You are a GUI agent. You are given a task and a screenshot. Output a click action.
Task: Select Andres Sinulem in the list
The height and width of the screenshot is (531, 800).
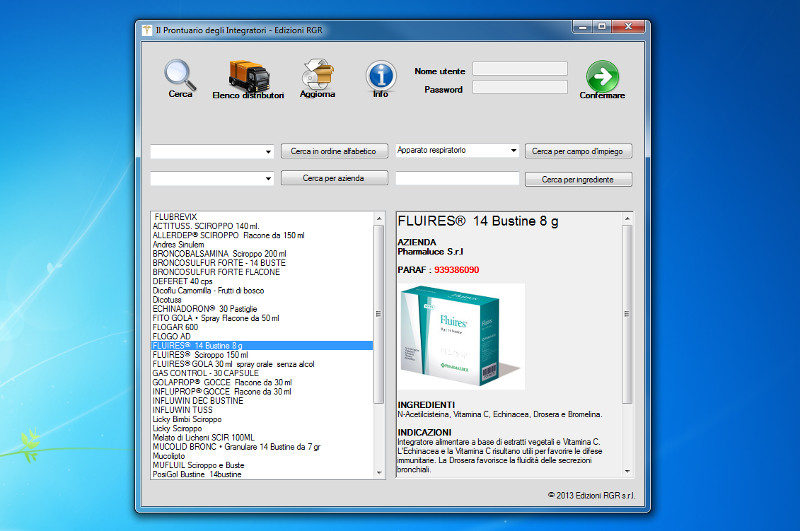[x=262, y=244]
